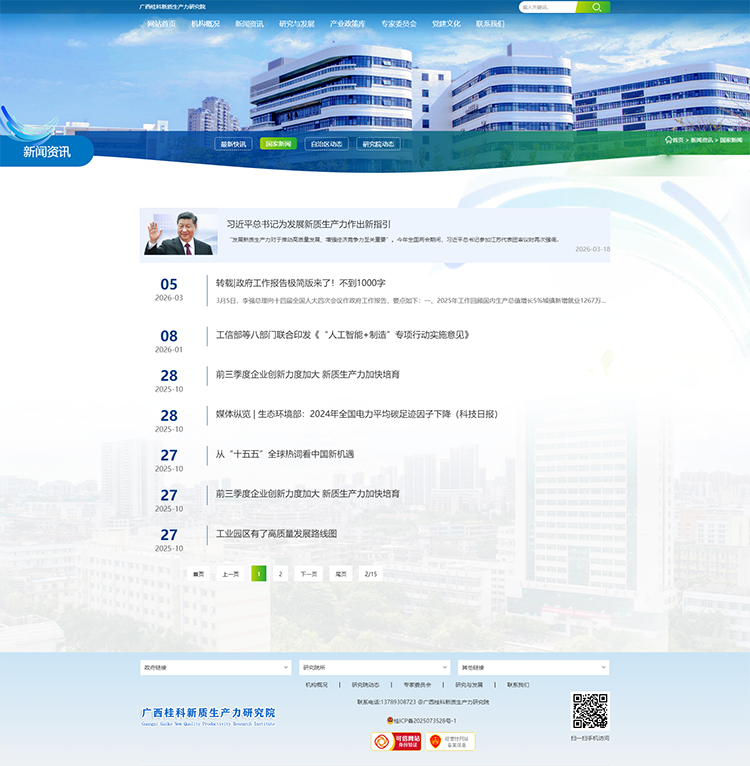Screen dimensions: 750x766
Task: Select the 自治区动态 tab
Action: (x=326, y=144)
